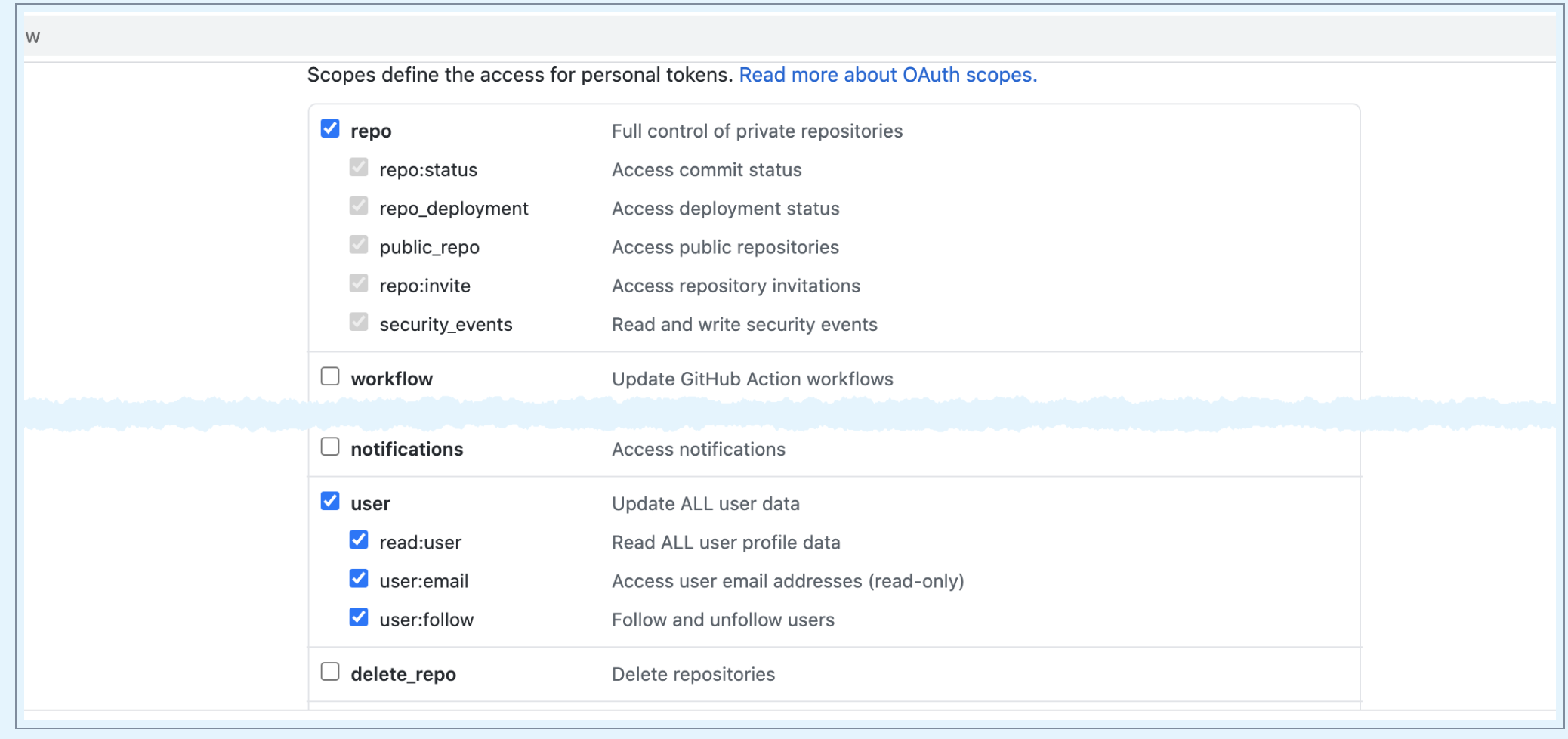Click the 'user' scope label
The width and height of the screenshot is (1568, 739).
pyautogui.click(x=370, y=504)
